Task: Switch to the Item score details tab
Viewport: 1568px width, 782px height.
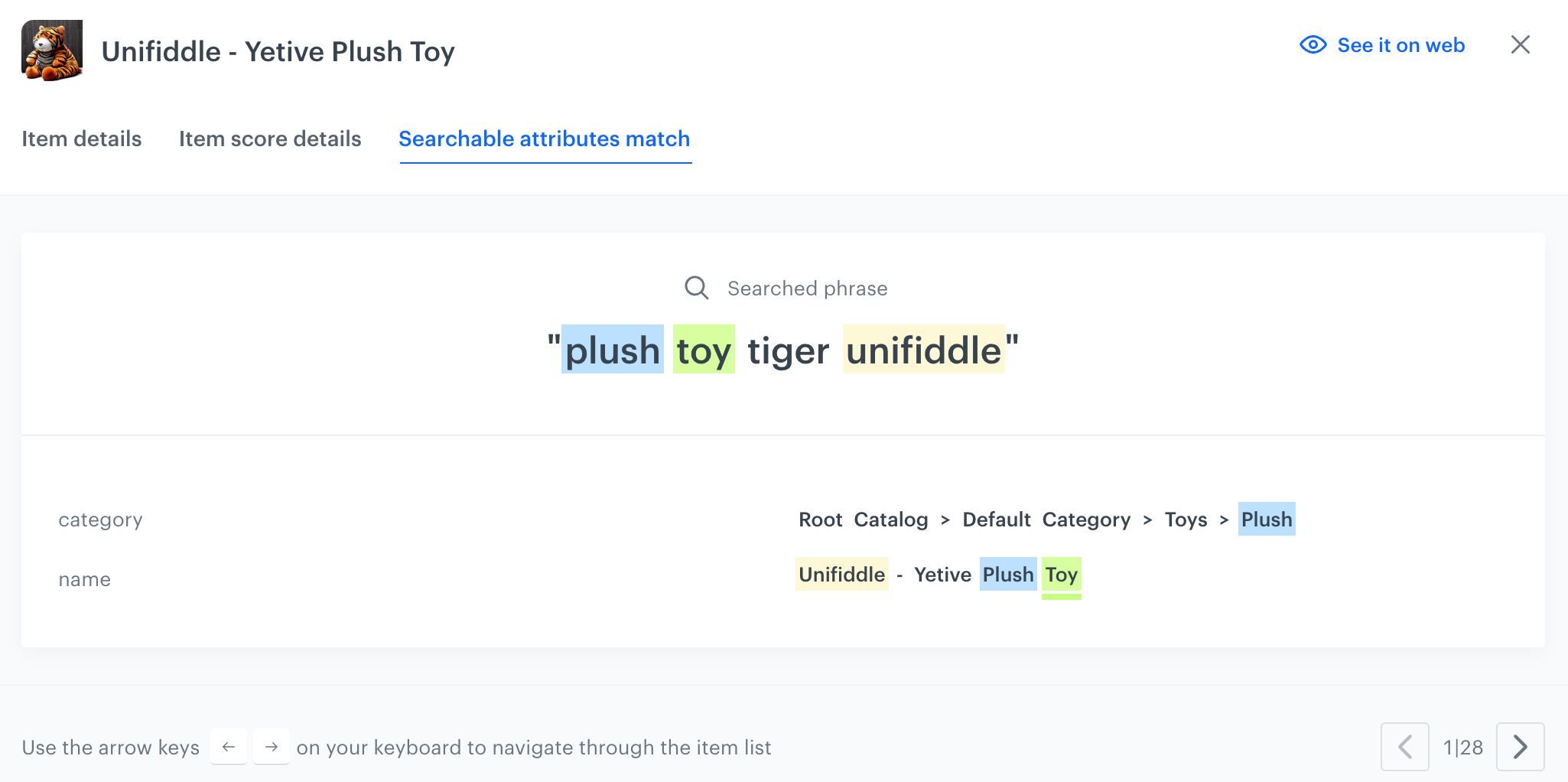Action: [x=269, y=138]
